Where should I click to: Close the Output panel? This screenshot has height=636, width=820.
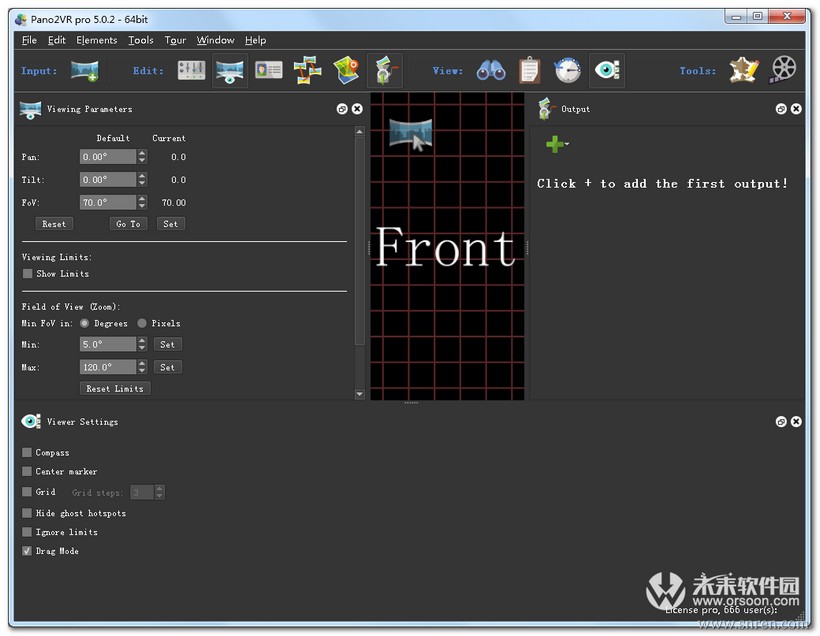point(796,109)
